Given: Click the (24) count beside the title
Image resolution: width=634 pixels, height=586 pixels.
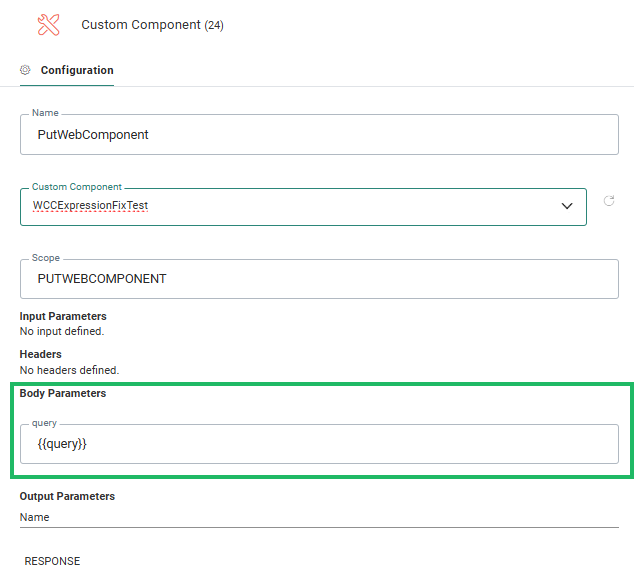Looking at the screenshot, I should [214, 26].
